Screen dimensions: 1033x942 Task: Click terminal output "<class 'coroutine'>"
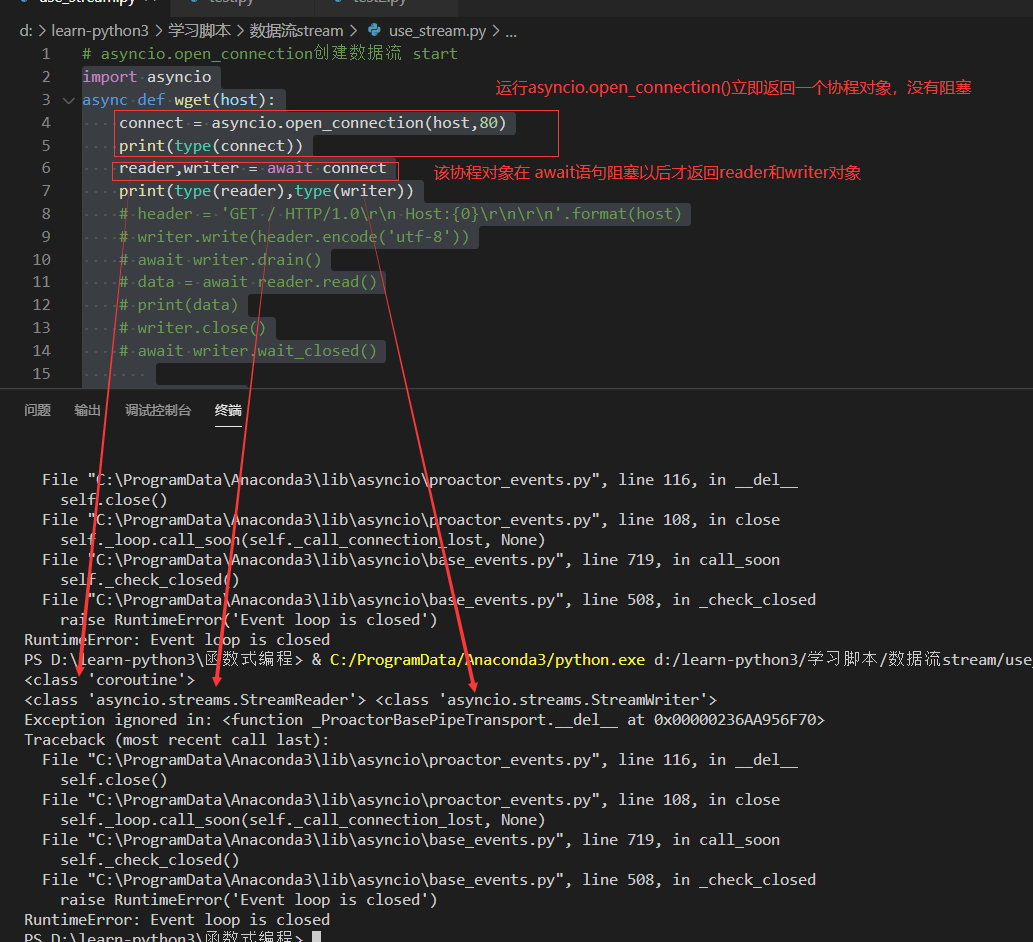110,680
